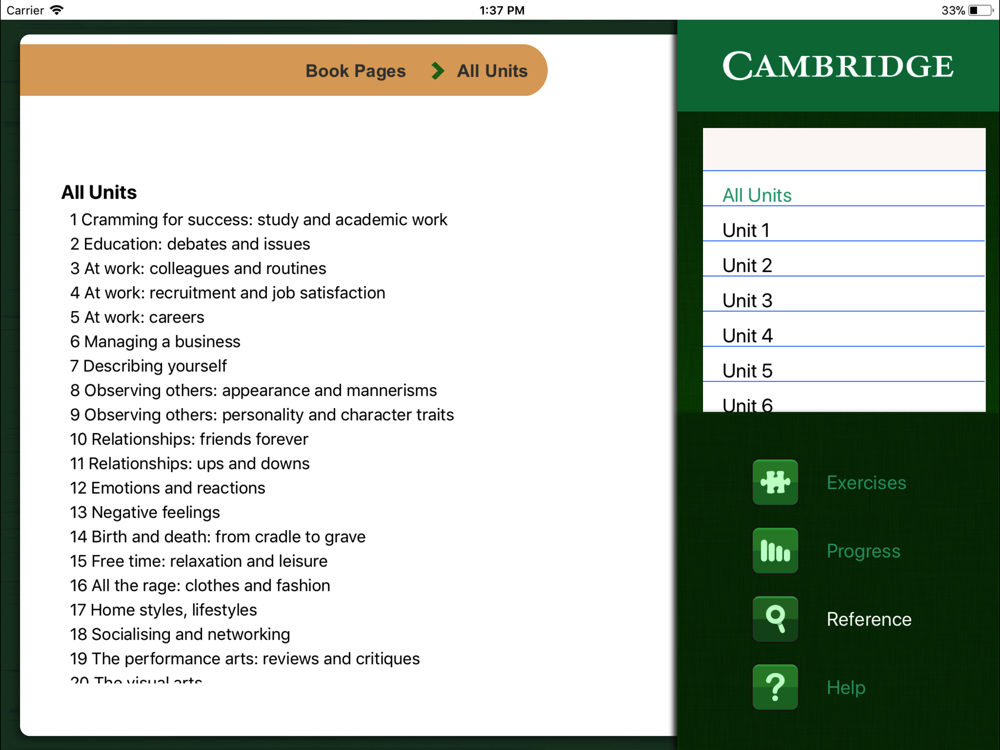Select Unit 1 in the sidebar list
The height and width of the screenshot is (750, 1000).
(844, 224)
